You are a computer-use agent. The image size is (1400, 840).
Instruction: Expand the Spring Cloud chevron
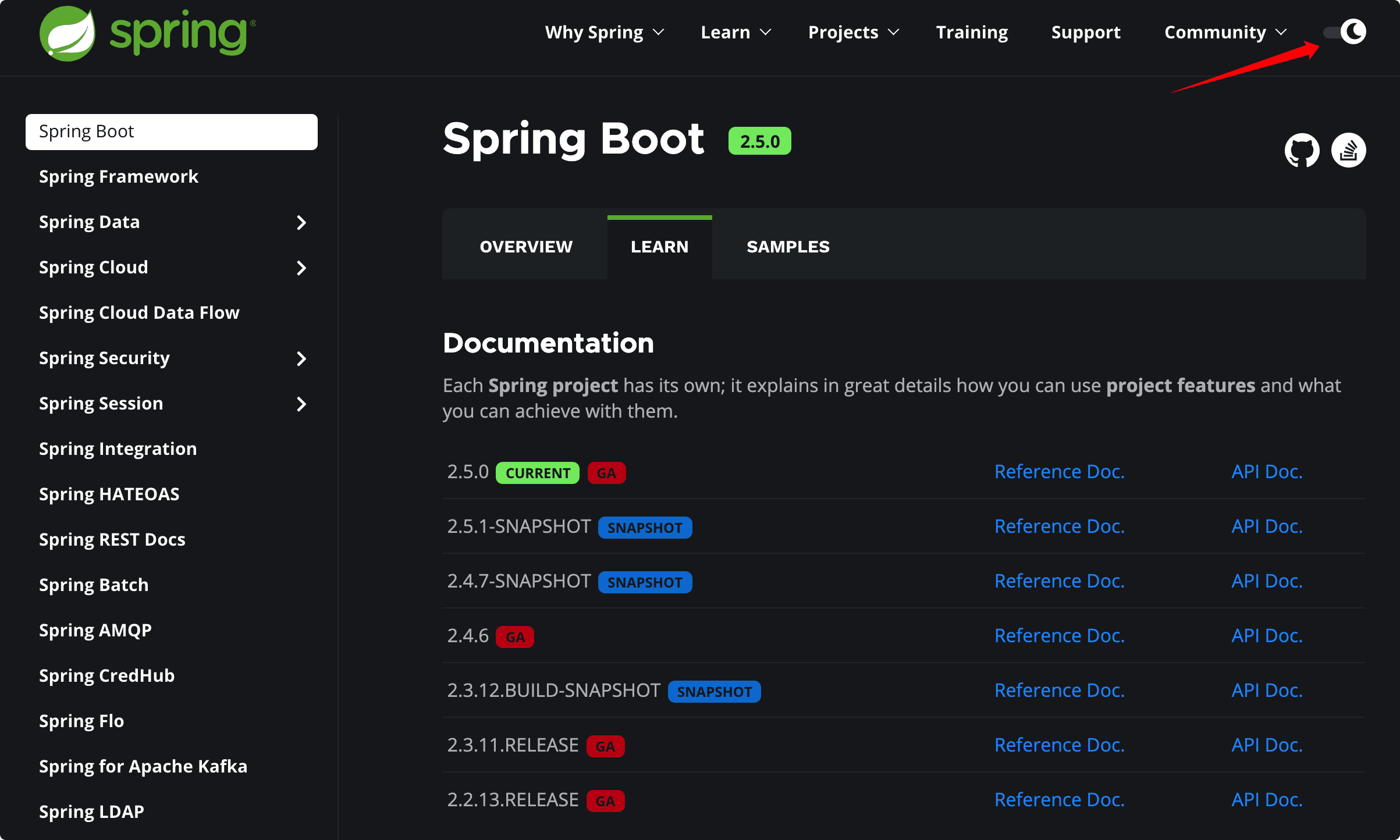pyautogui.click(x=301, y=268)
